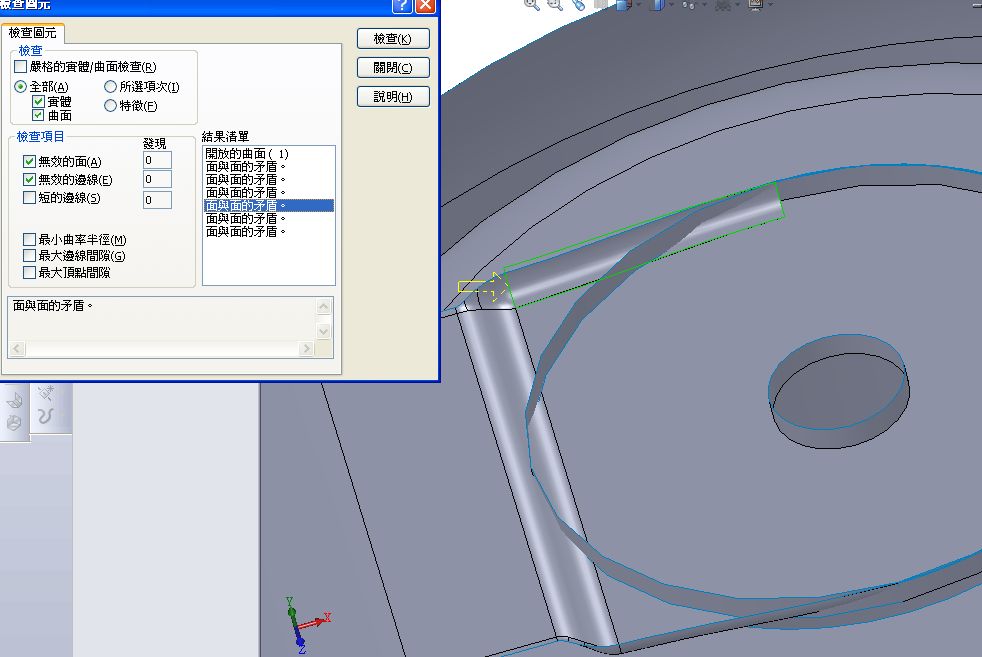This screenshot has width=982, height=657.
Task: Click the dimmed lofted surface icon in left toolbar
Action: pos(14,400)
